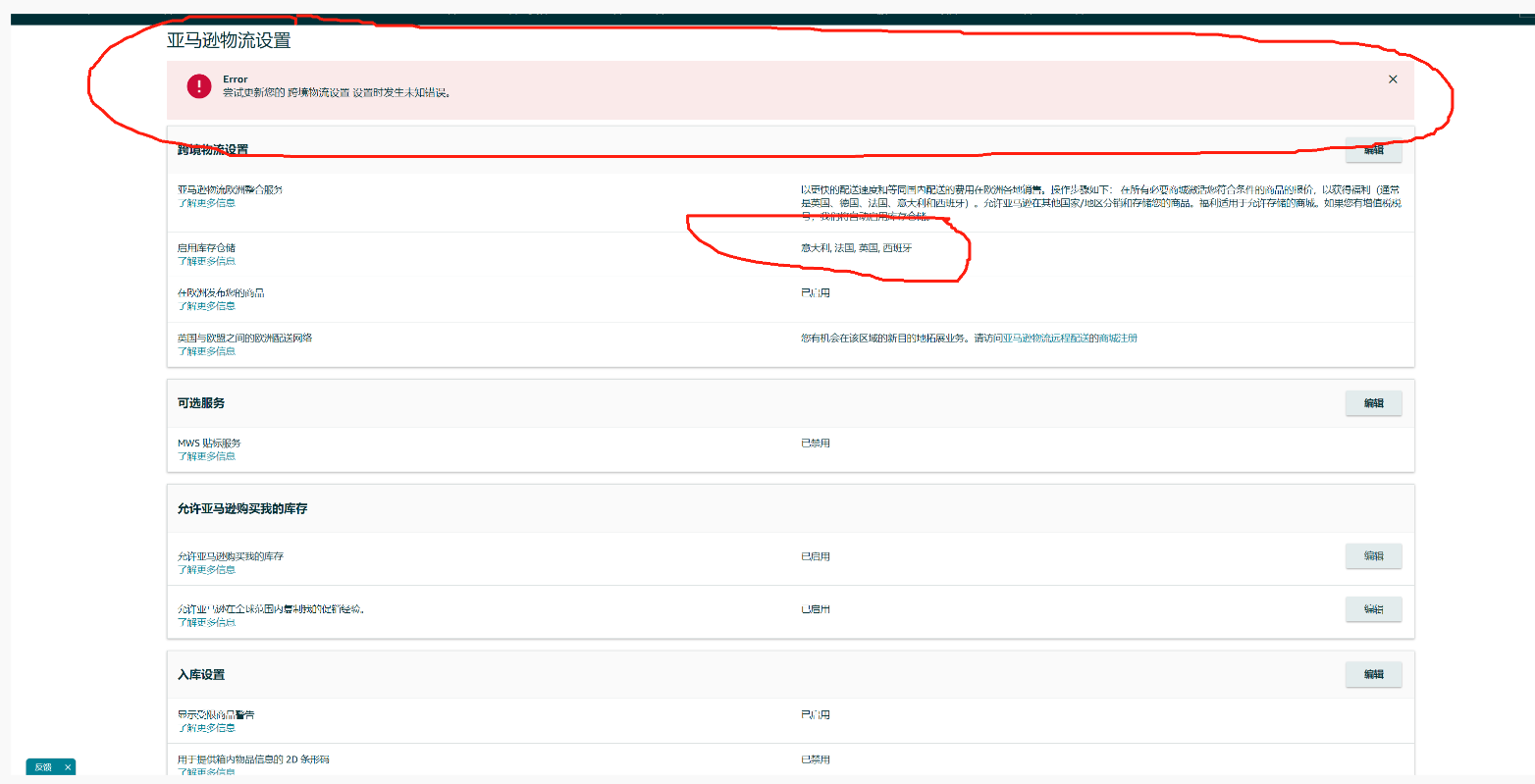Open 了解更多信息 under the 允许亚马逊在全球范围内 row

[206, 623]
